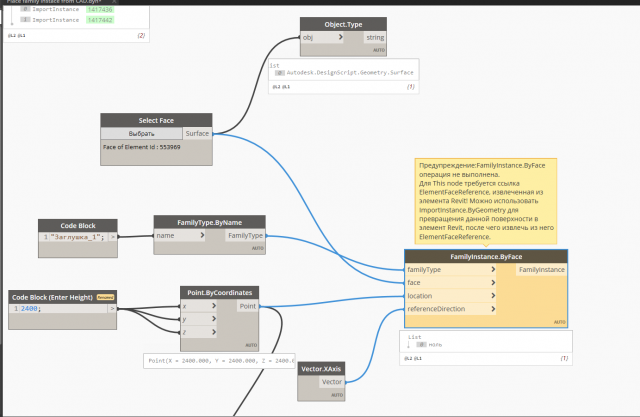This screenshot has width=640, height=417.
Task: Click the face input port on FamilyInstance.ByFace
Action: coord(451,282)
